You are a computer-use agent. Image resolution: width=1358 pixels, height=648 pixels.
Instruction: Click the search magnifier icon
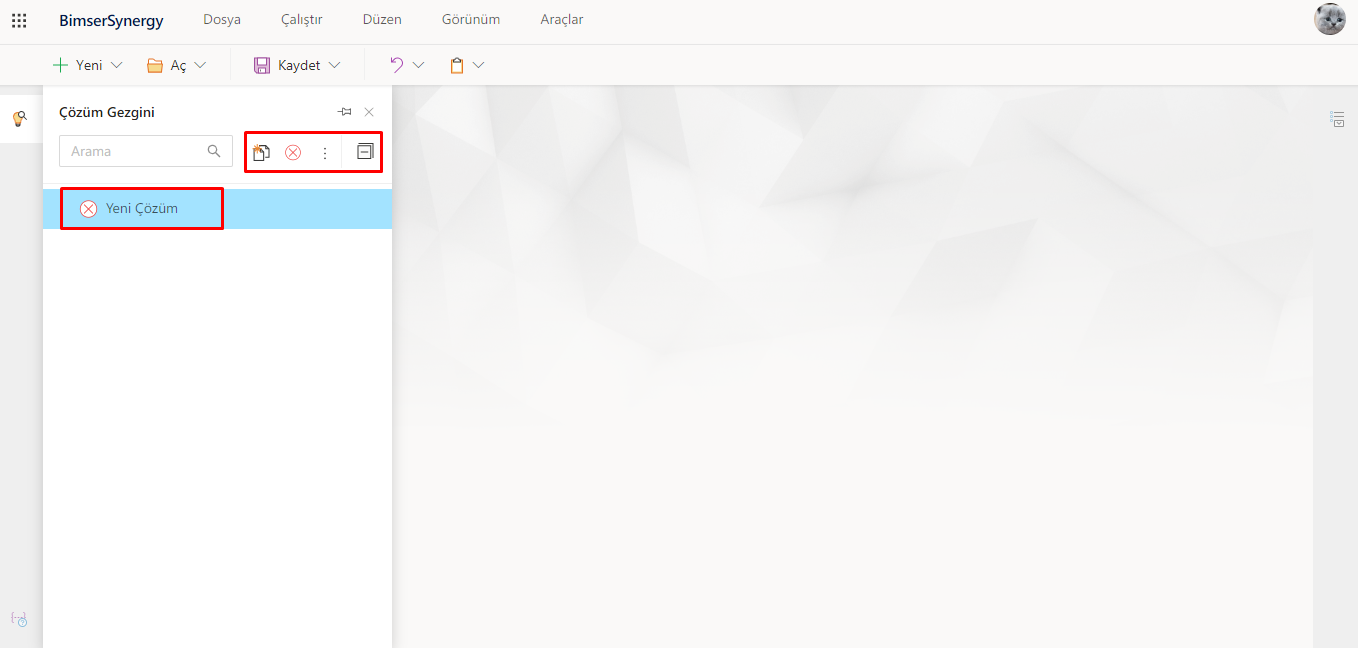pyautogui.click(x=214, y=151)
